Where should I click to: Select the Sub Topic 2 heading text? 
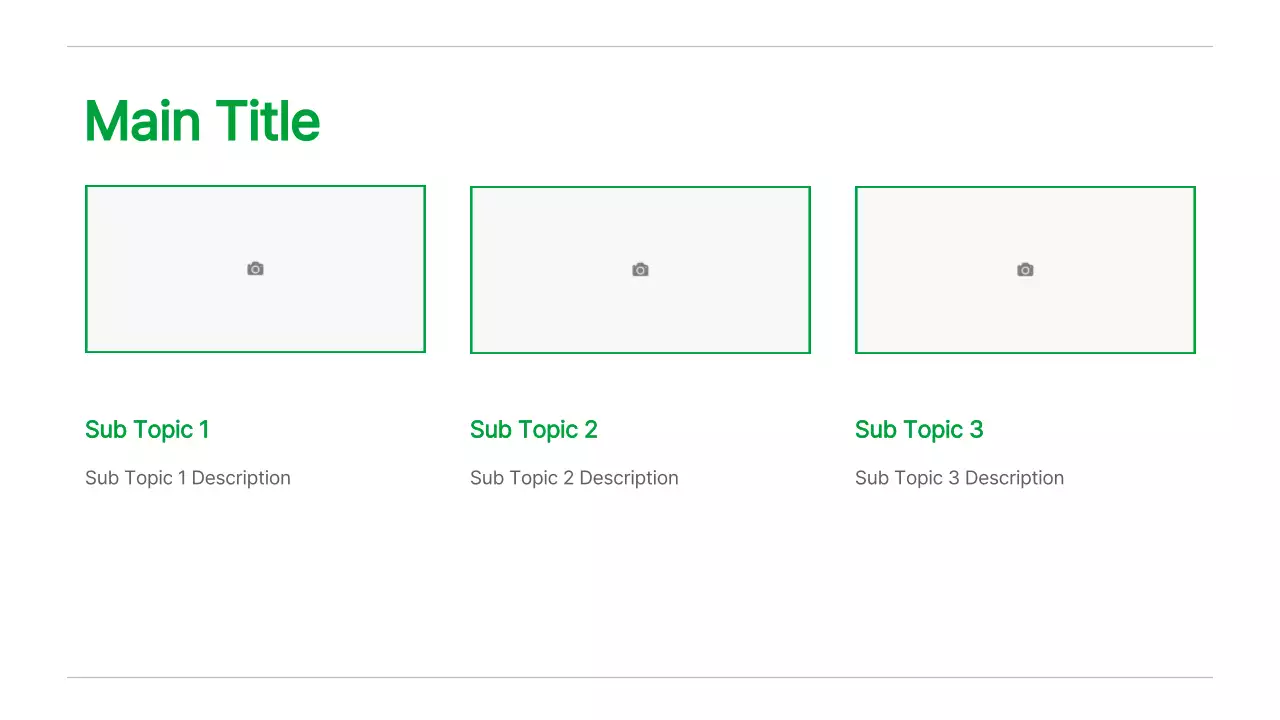coord(533,430)
